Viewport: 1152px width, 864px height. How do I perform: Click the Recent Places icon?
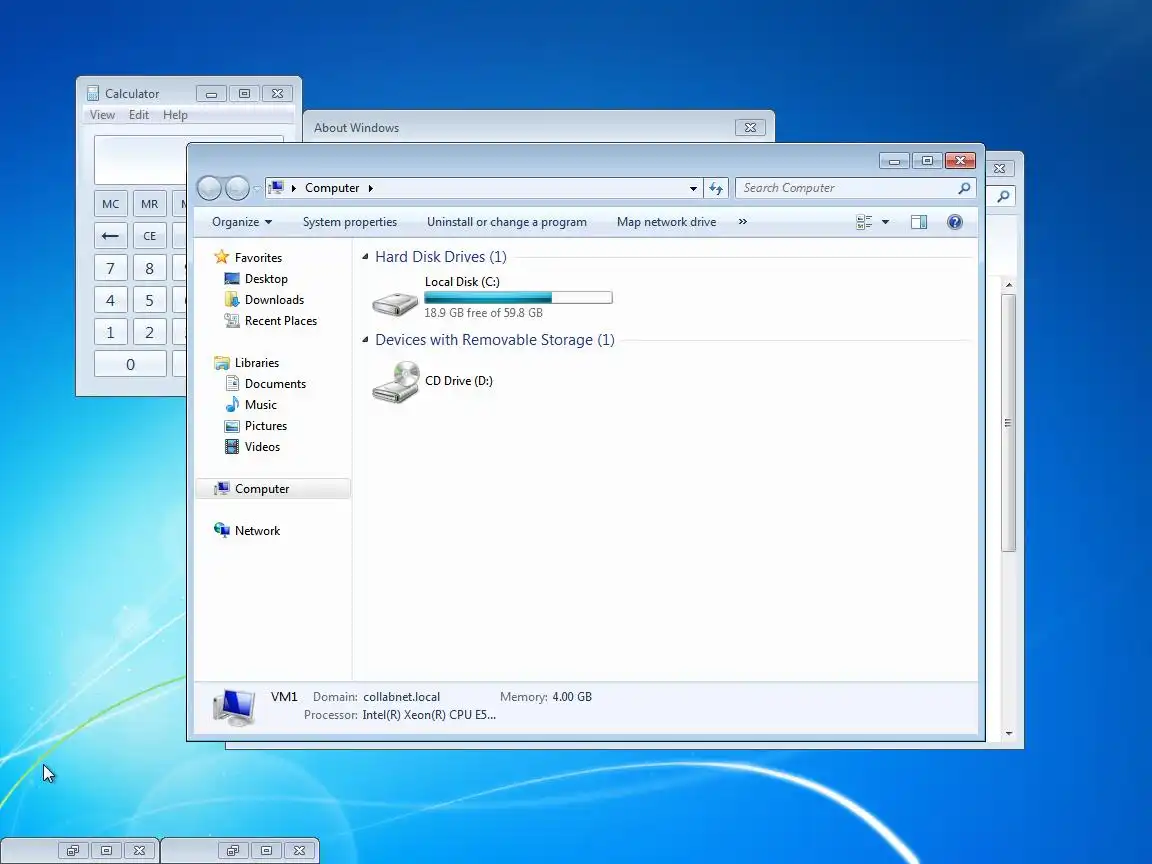(x=231, y=320)
